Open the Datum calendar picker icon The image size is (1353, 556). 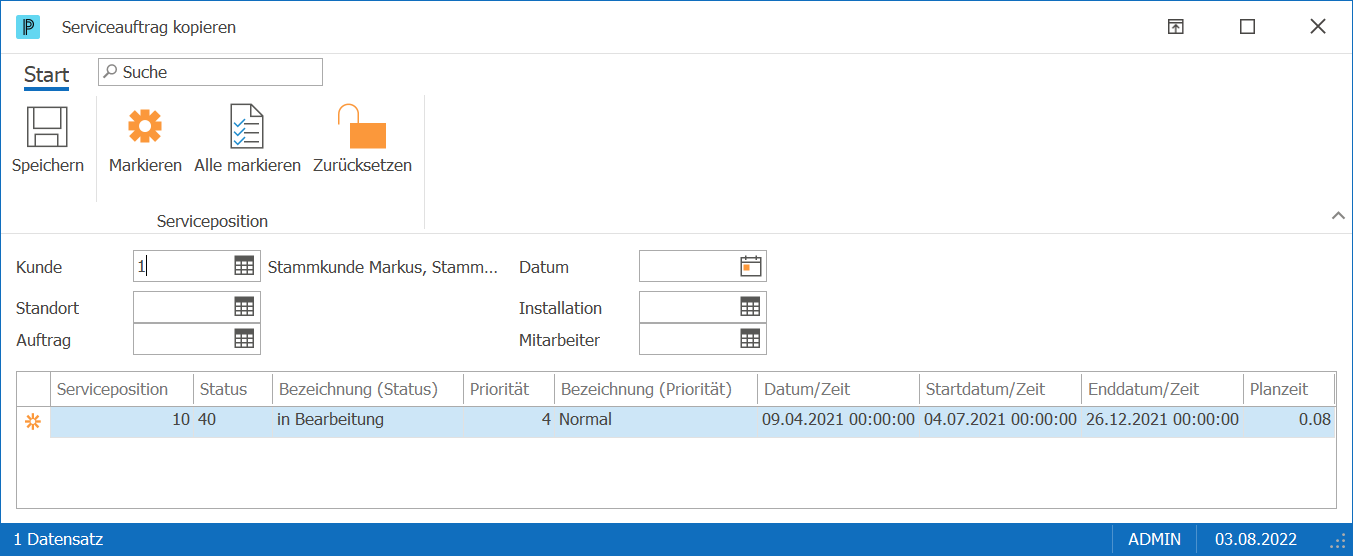[x=751, y=266]
